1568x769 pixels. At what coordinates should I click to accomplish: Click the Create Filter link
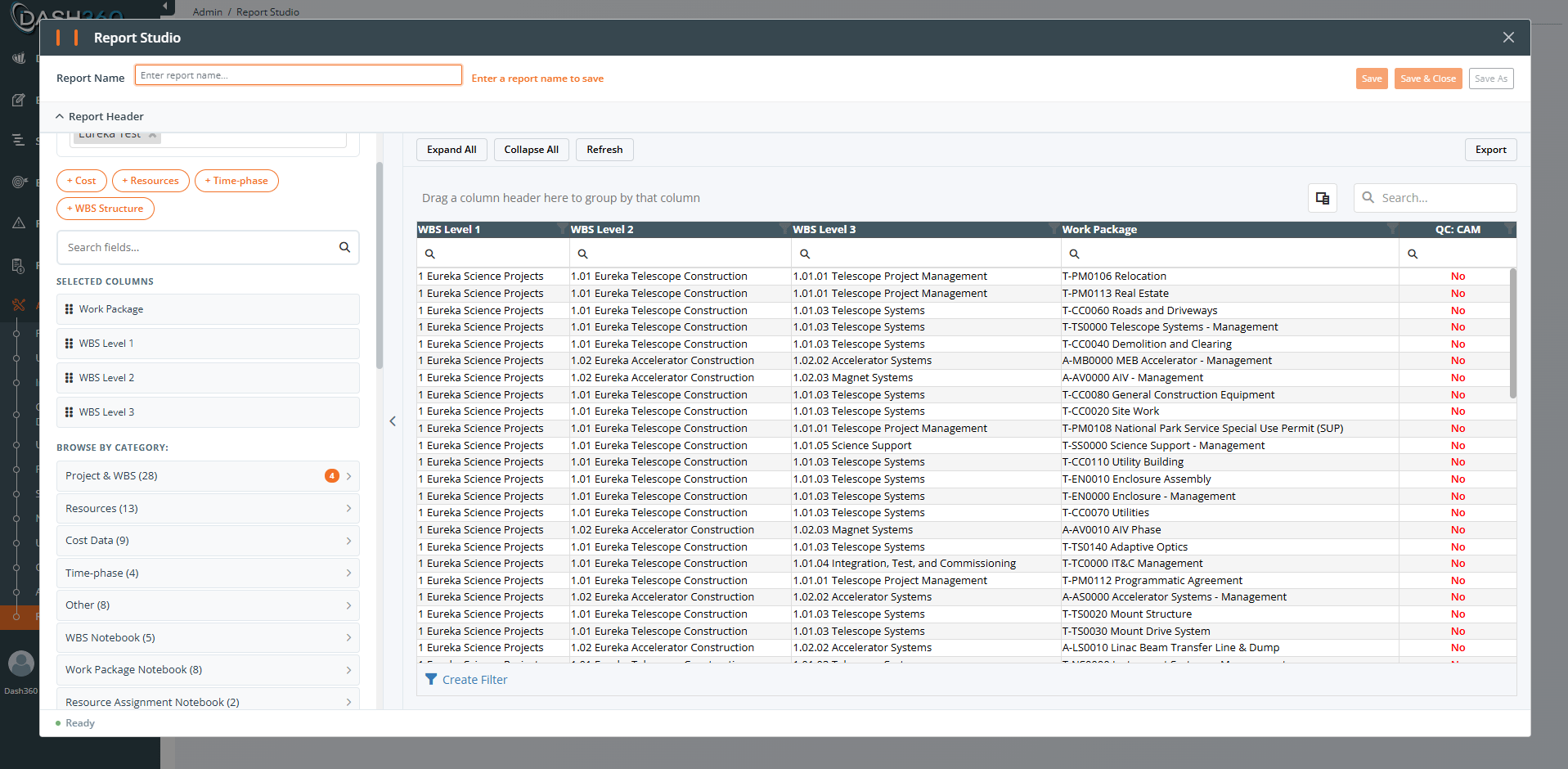coord(474,680)
